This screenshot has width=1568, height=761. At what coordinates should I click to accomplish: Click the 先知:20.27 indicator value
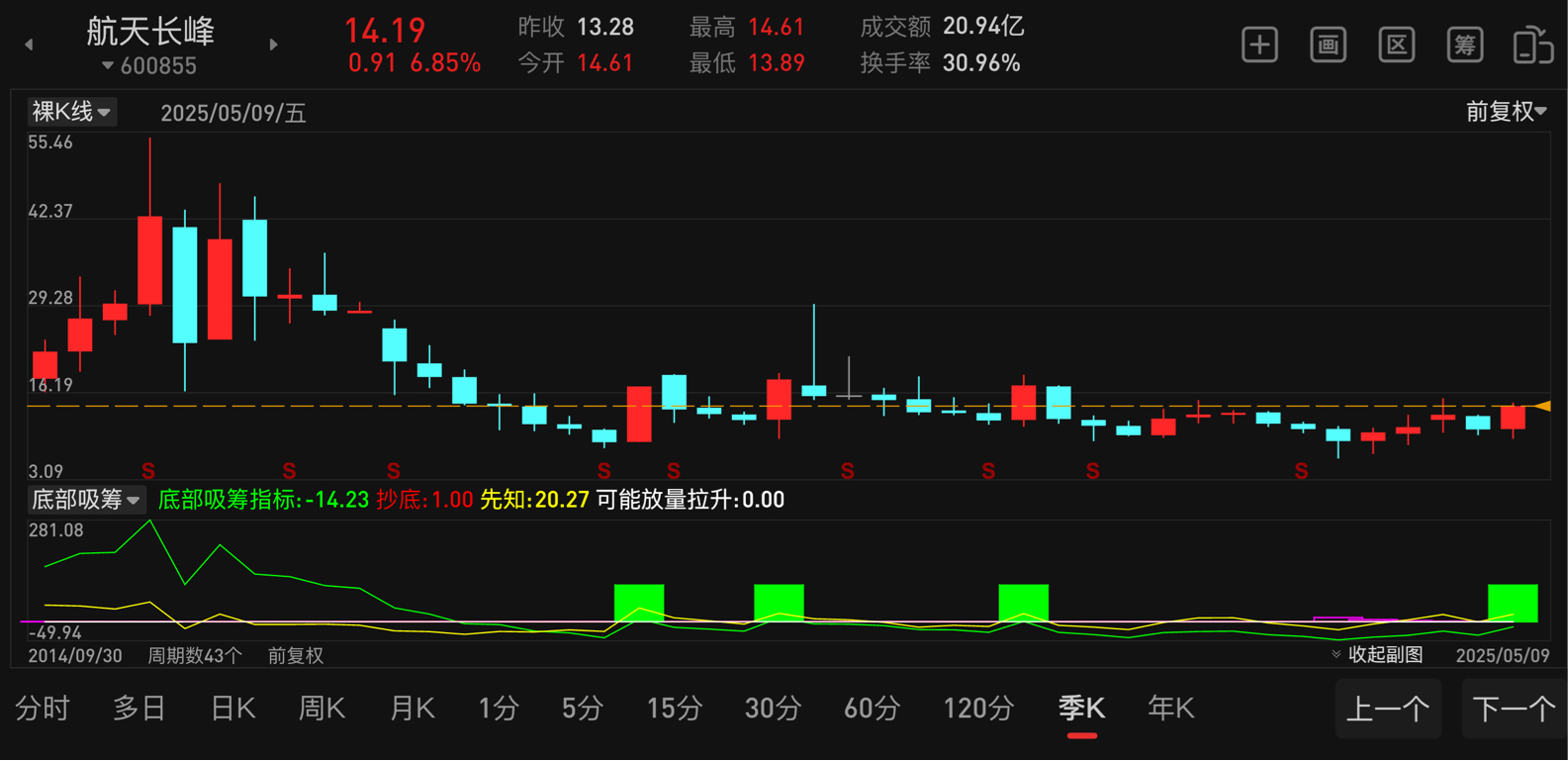534,500
